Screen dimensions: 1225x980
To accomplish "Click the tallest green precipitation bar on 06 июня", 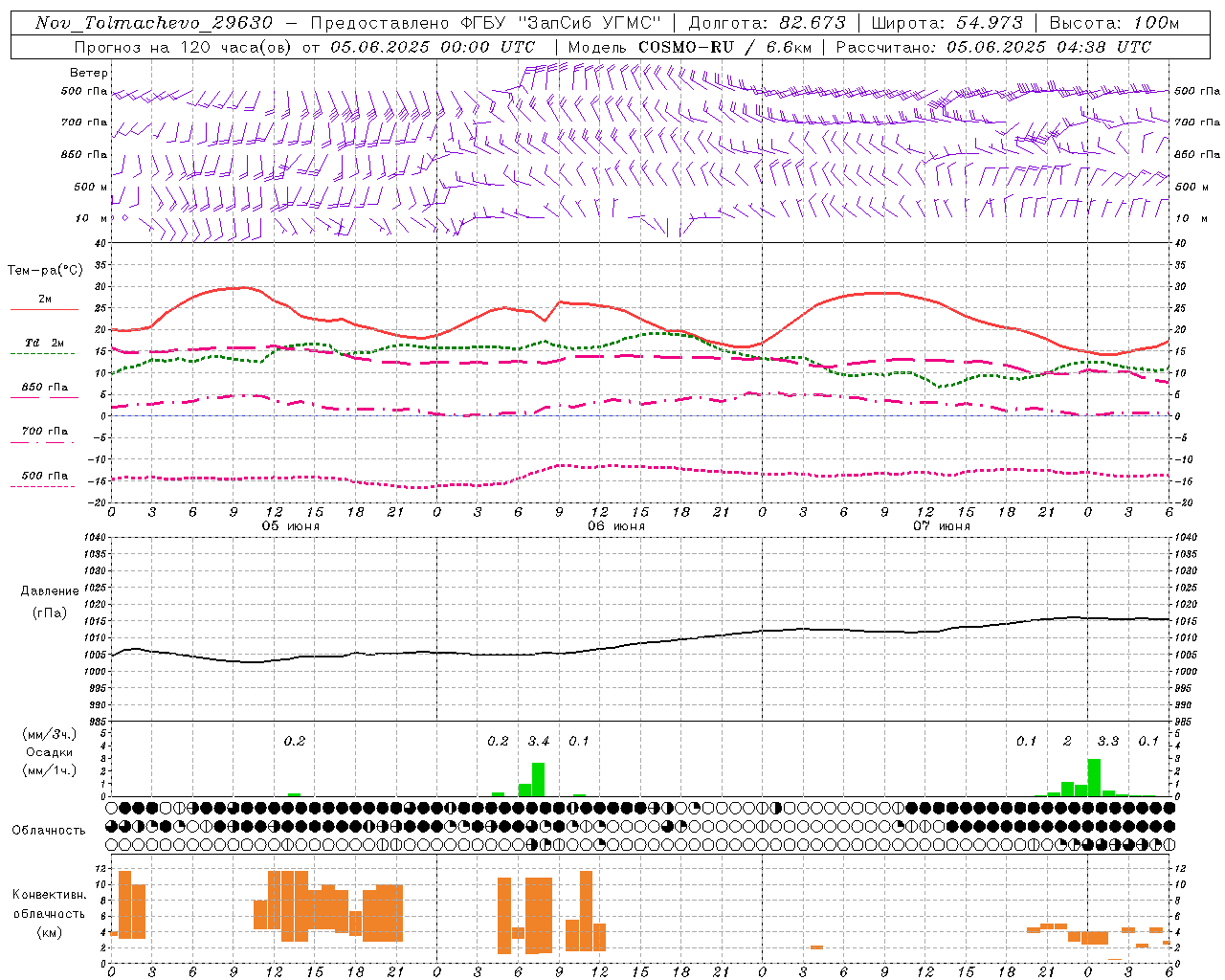I will click(539, 779).
